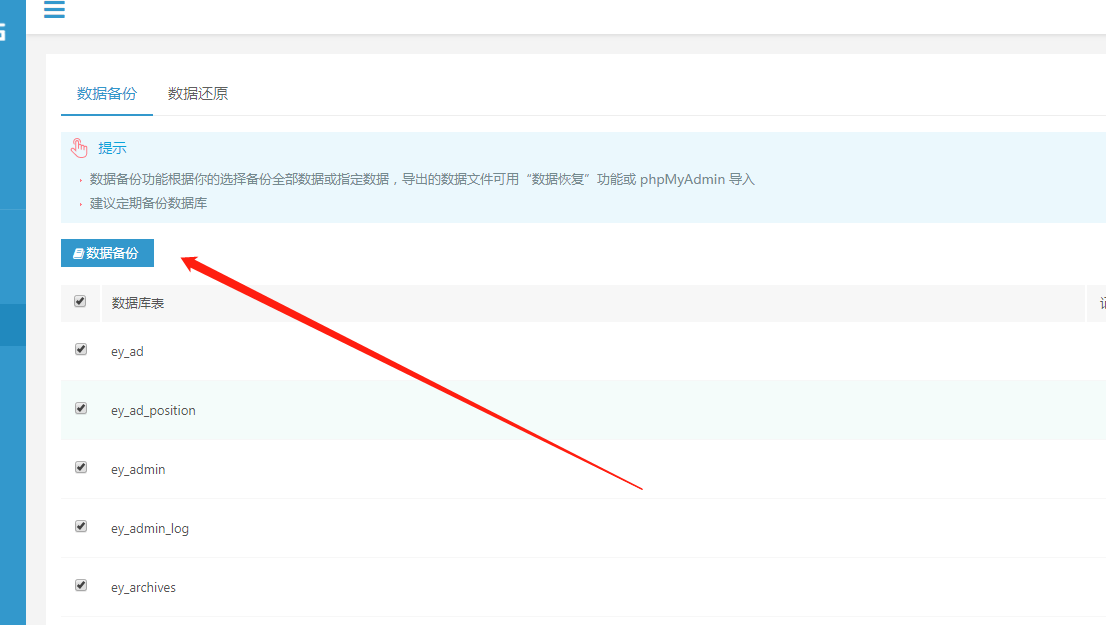Switch to the 数据还原 tab
1106x625 pixels.
click(x=198, y=94)
